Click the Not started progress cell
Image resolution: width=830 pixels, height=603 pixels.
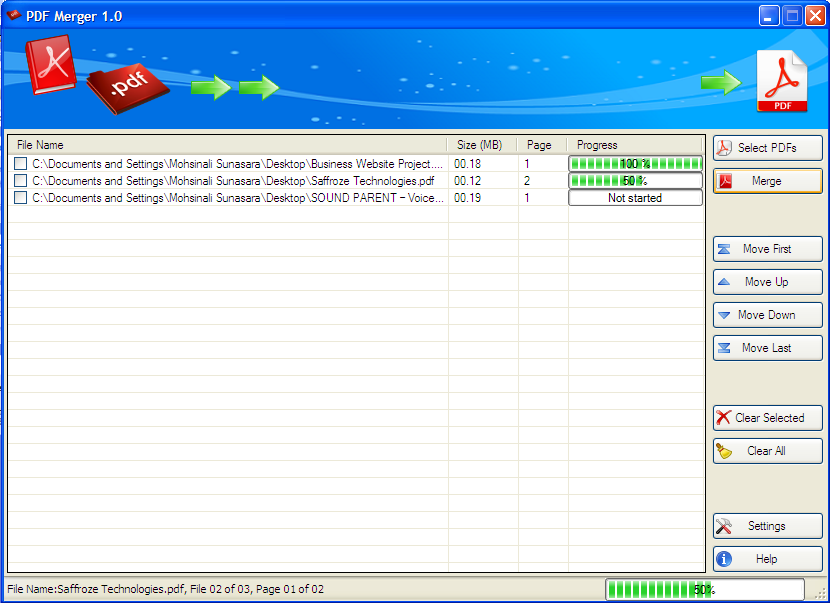[x=635, y=197]
